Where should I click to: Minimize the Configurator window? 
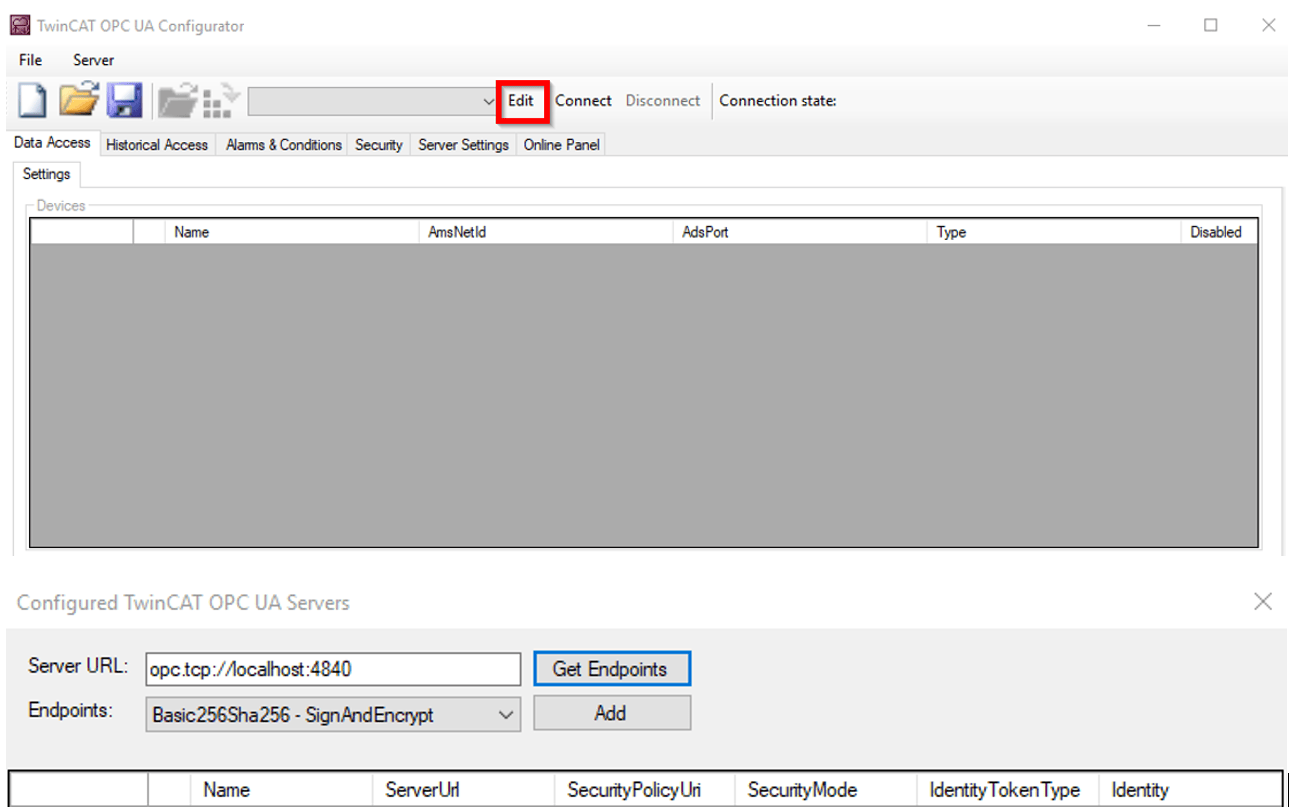1153,26
